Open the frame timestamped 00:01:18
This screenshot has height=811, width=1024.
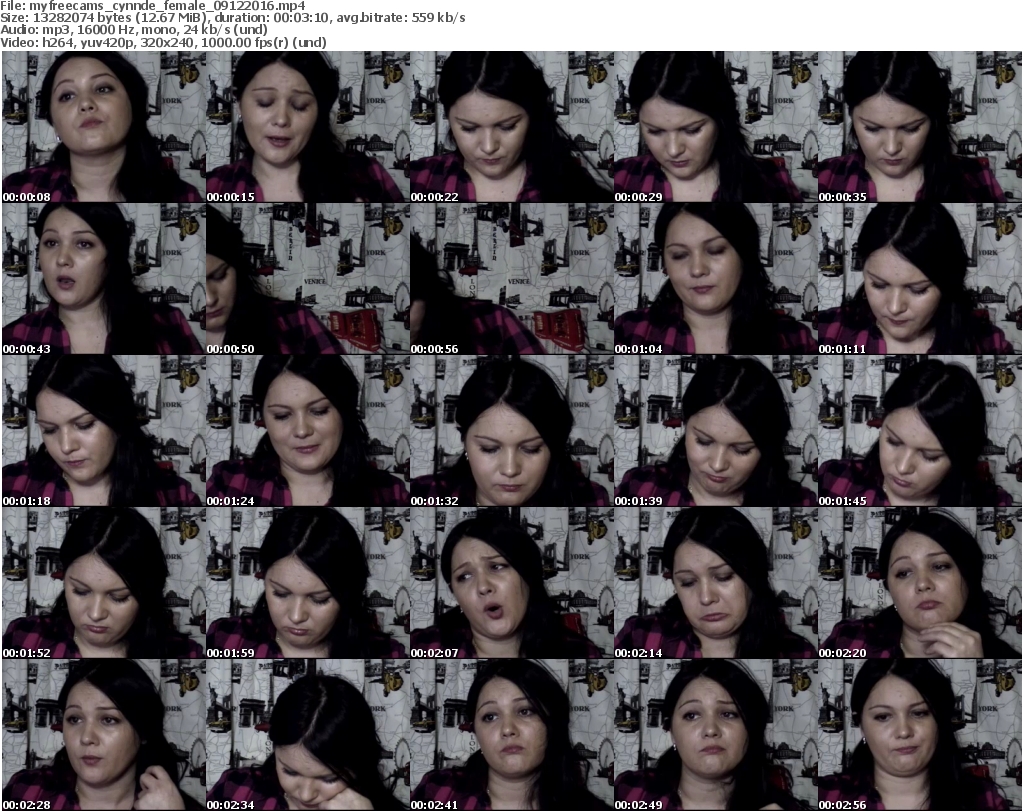[104, 431]
